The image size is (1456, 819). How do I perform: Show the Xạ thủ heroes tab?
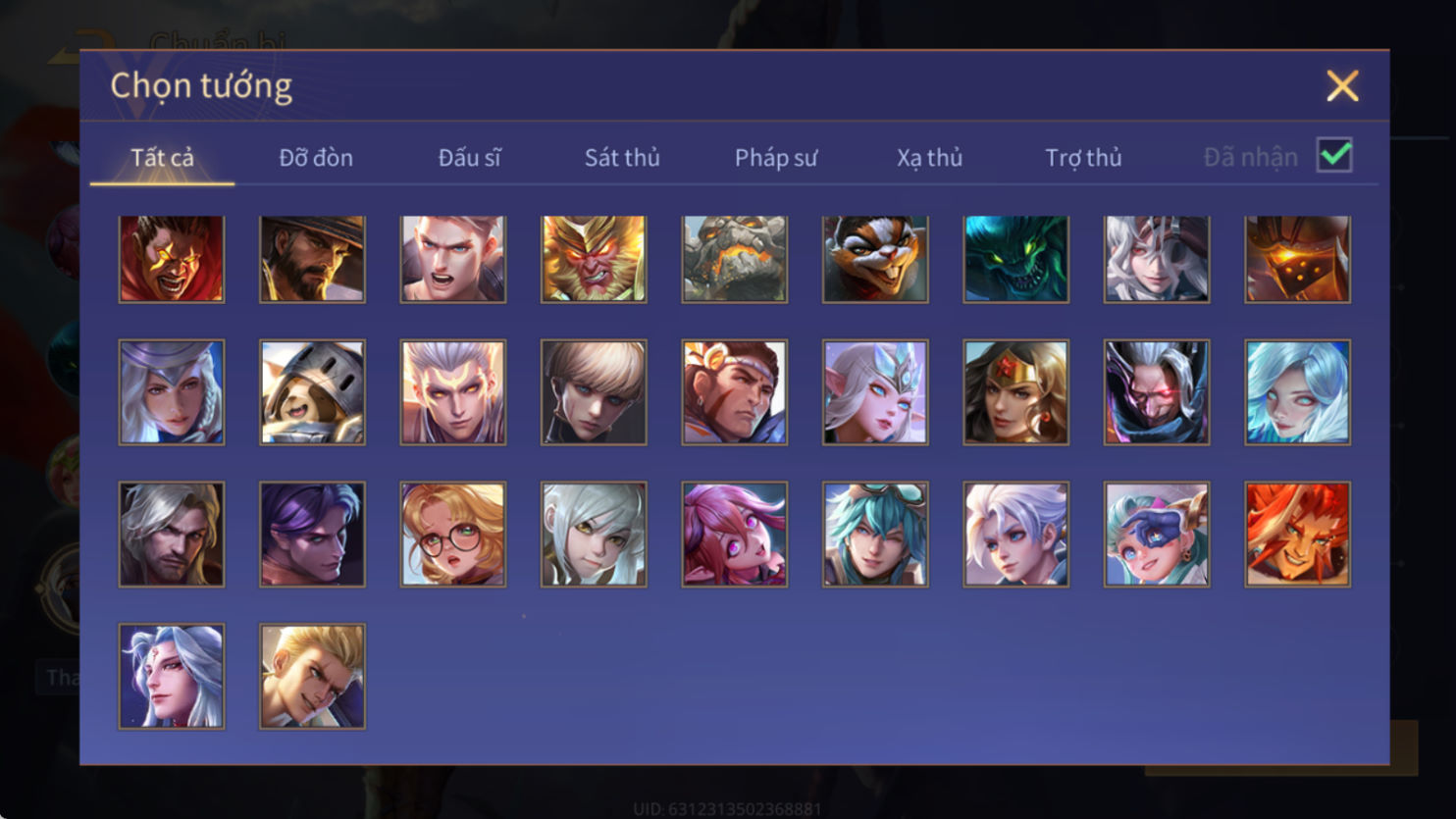tap(929, 157)
